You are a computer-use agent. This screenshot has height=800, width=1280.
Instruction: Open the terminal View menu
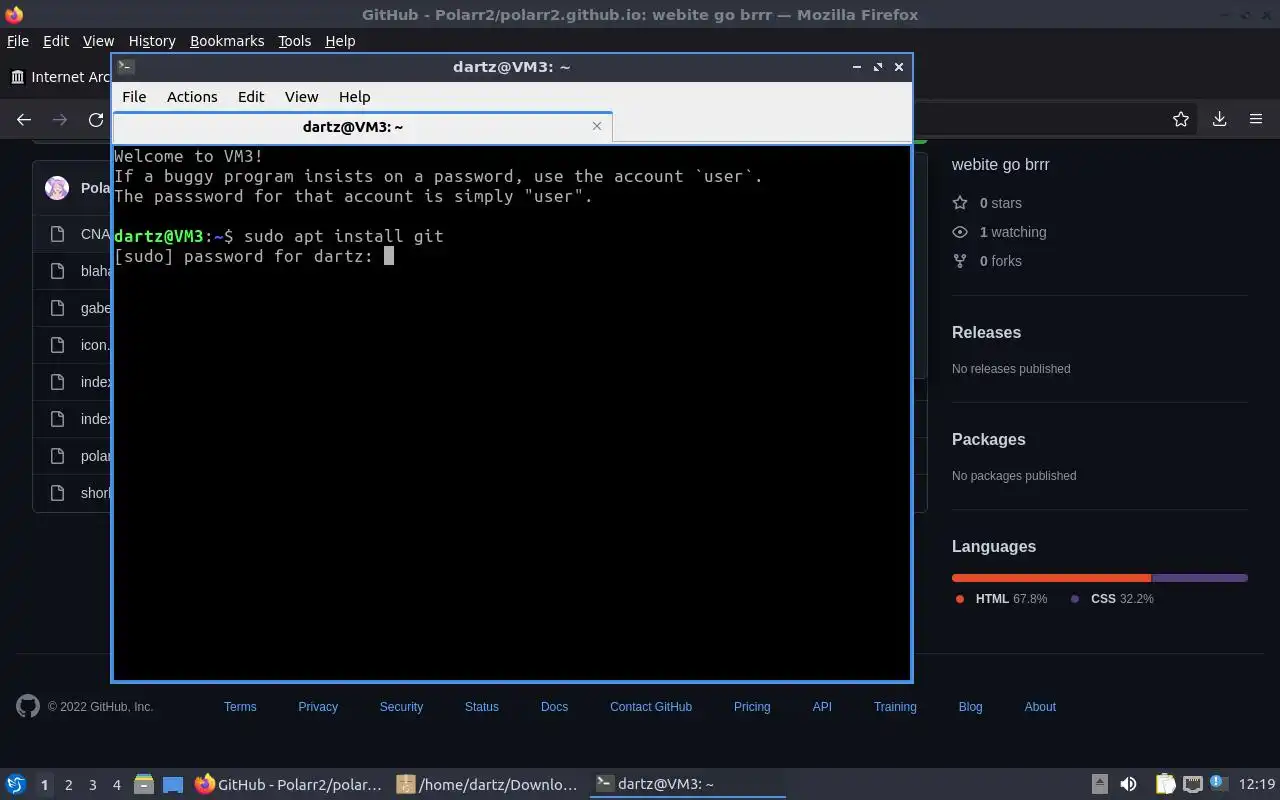pyautogui.click(x=301, y=97)
